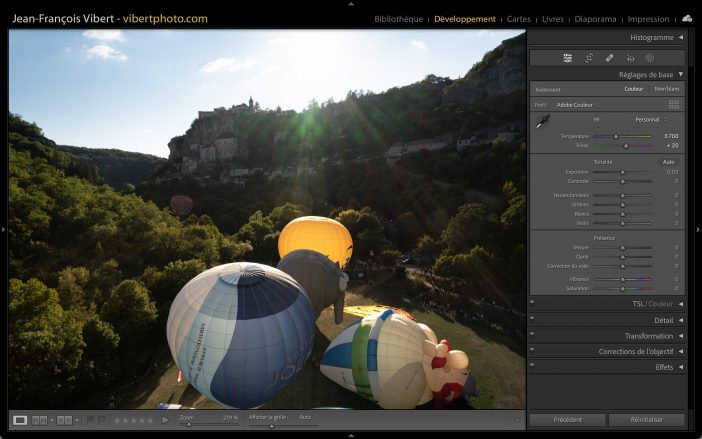This screenshot has height=439, width=702.
Task: Open the white balance Personnal. dropdown
Action: click(x=652, y=119)
